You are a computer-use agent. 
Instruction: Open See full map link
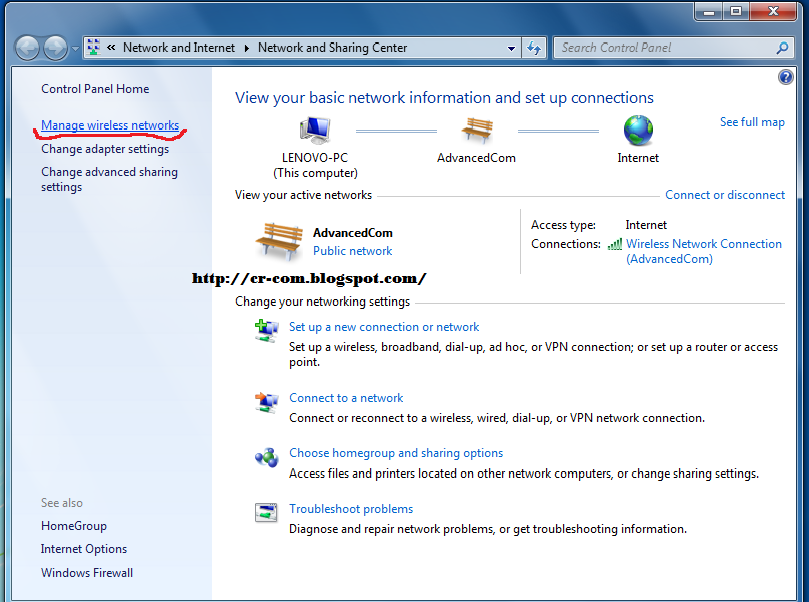(752, 122)
